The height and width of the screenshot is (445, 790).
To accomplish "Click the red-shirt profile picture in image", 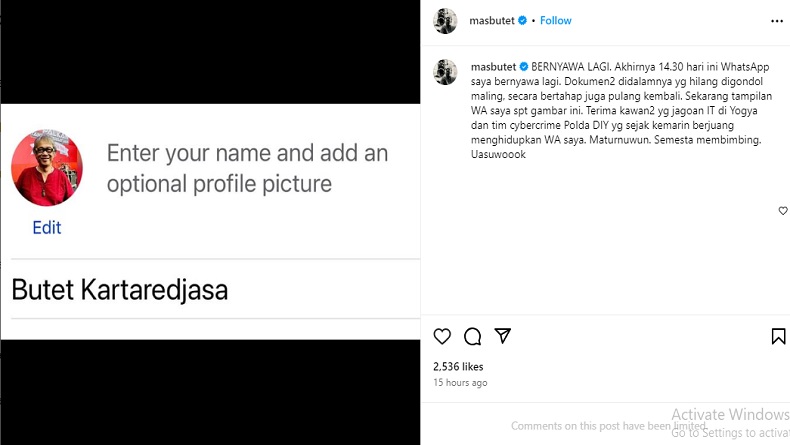I will [46, 167].
